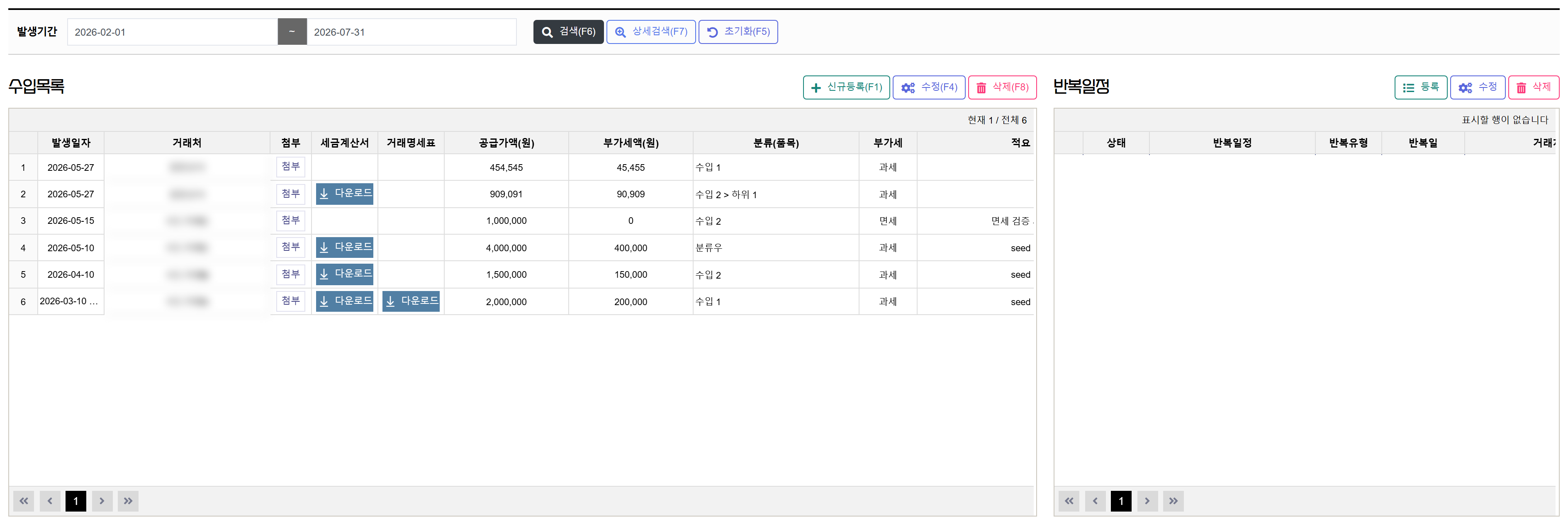The image size is (1568, 524).
Task: Click VAT amount 200,000
Action: (x=631, y=302)
